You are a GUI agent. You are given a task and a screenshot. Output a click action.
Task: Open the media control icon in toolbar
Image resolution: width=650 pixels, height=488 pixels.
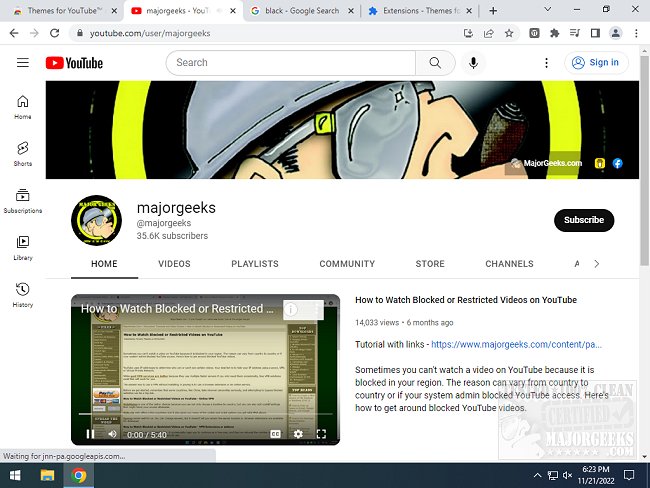point(575,33)
